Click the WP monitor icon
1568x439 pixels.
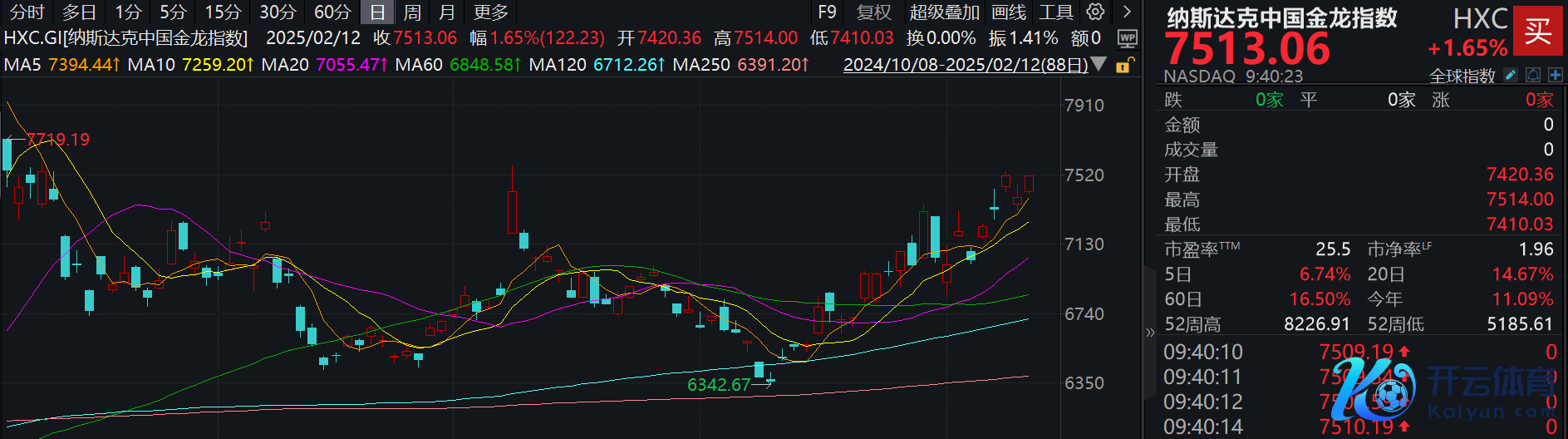[1127, 38]
